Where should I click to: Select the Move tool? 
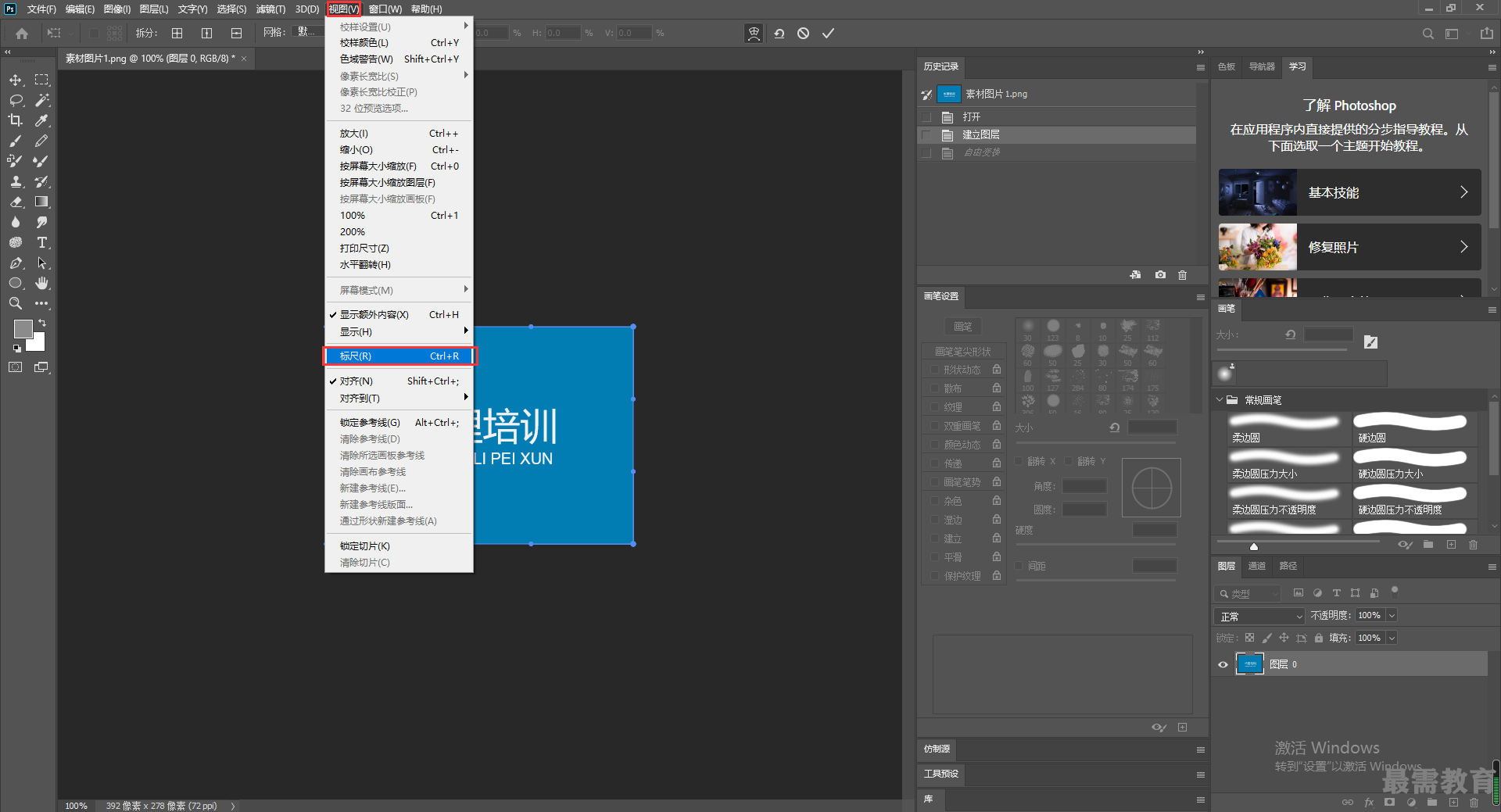16,80
